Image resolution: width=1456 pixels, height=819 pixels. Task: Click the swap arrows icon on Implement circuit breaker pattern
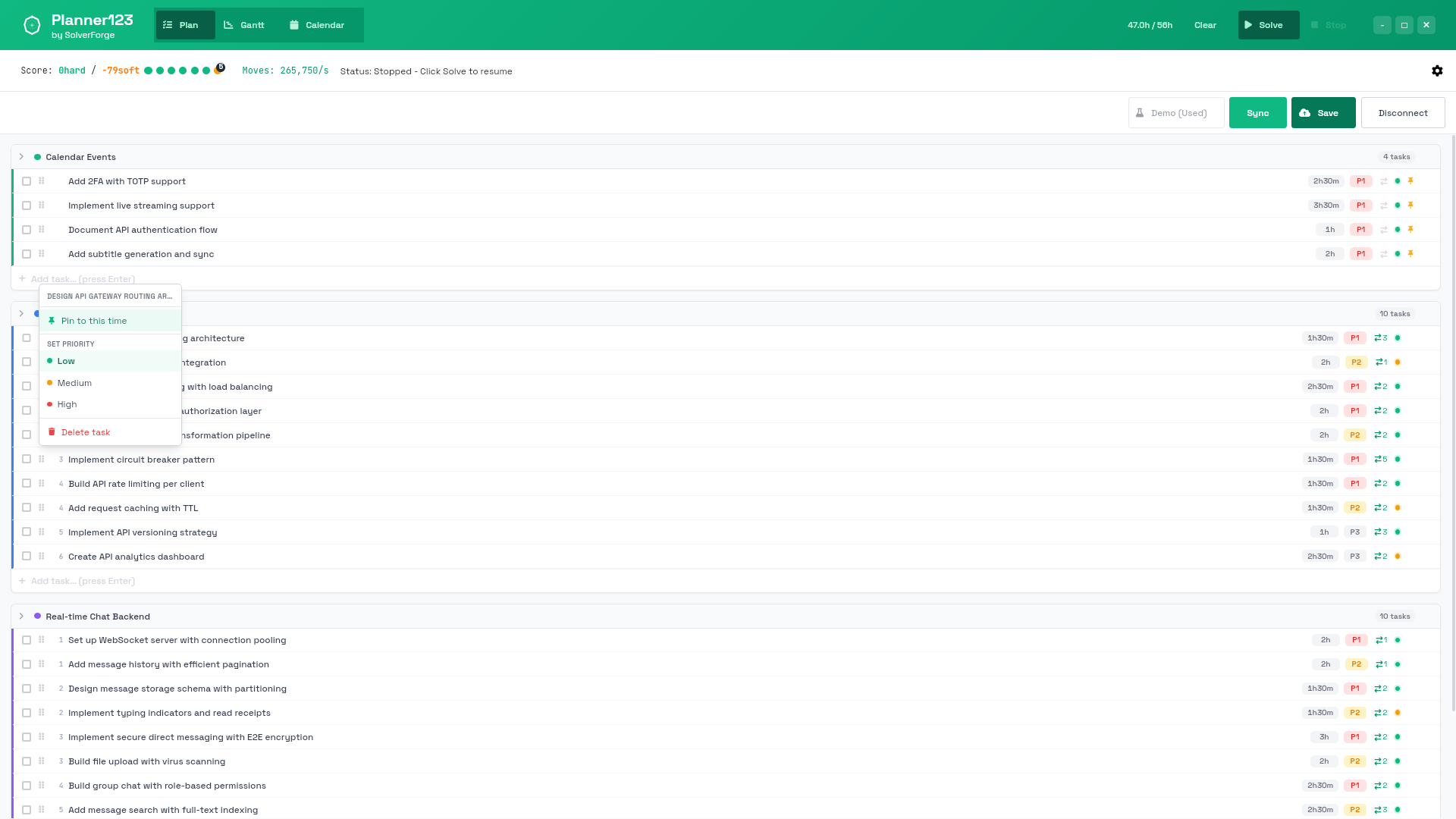(x=1379, y=459)
